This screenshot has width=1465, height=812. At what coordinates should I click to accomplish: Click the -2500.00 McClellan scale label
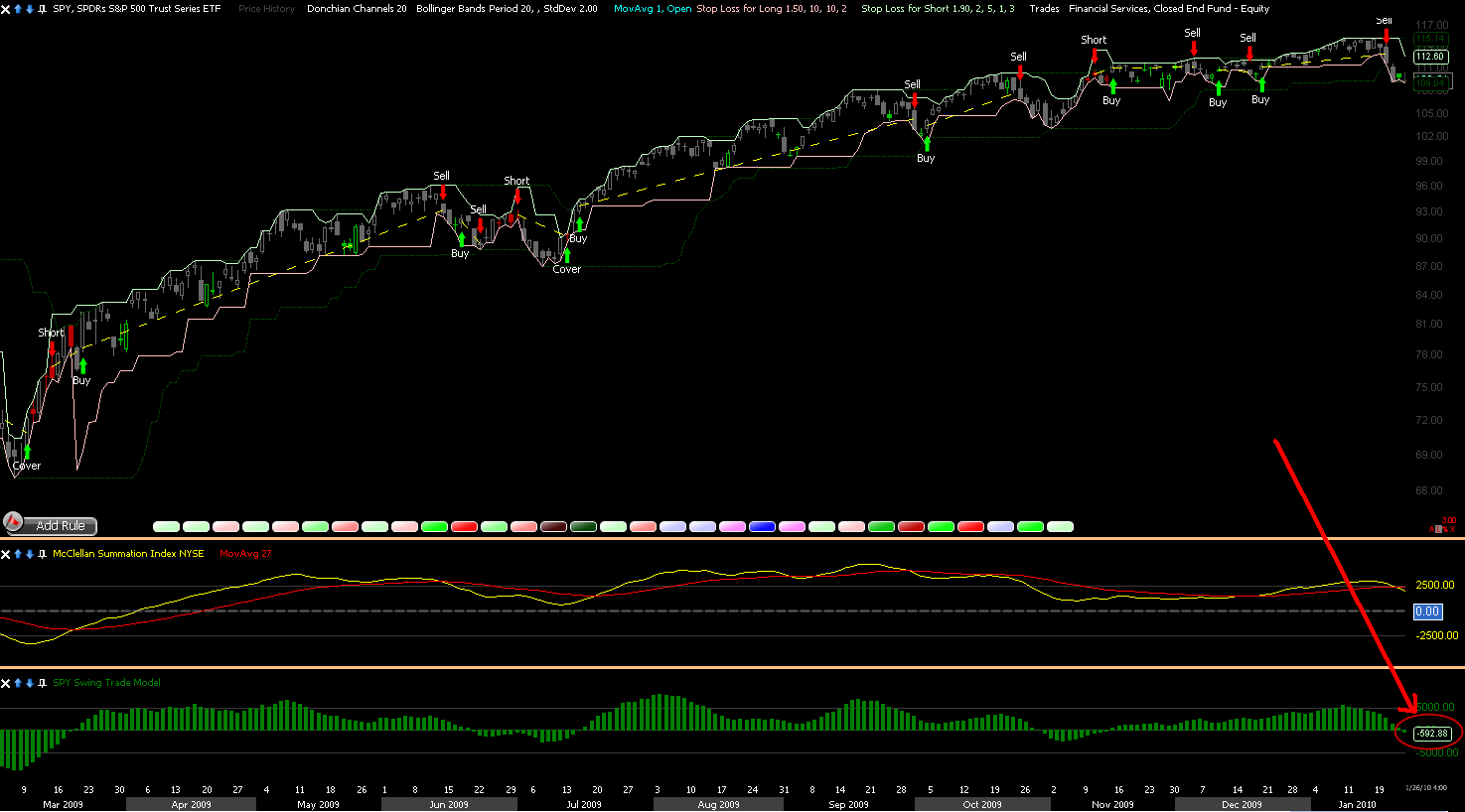(x=1437, y=635)
